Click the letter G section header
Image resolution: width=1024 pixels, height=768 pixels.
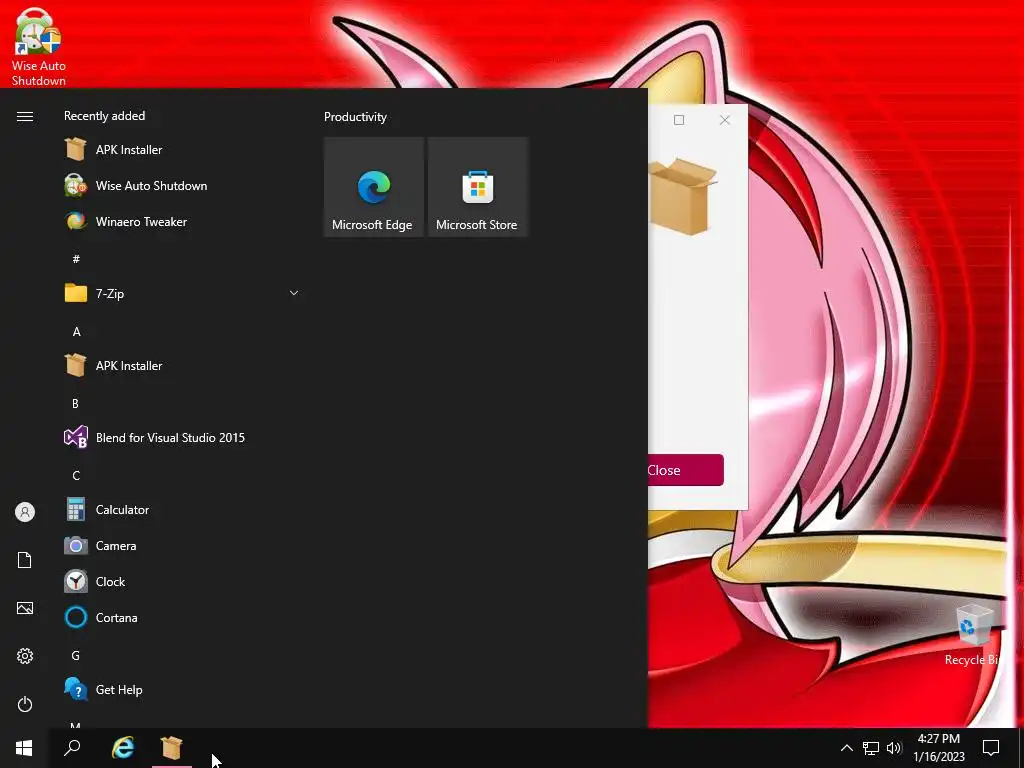[76, 656]
